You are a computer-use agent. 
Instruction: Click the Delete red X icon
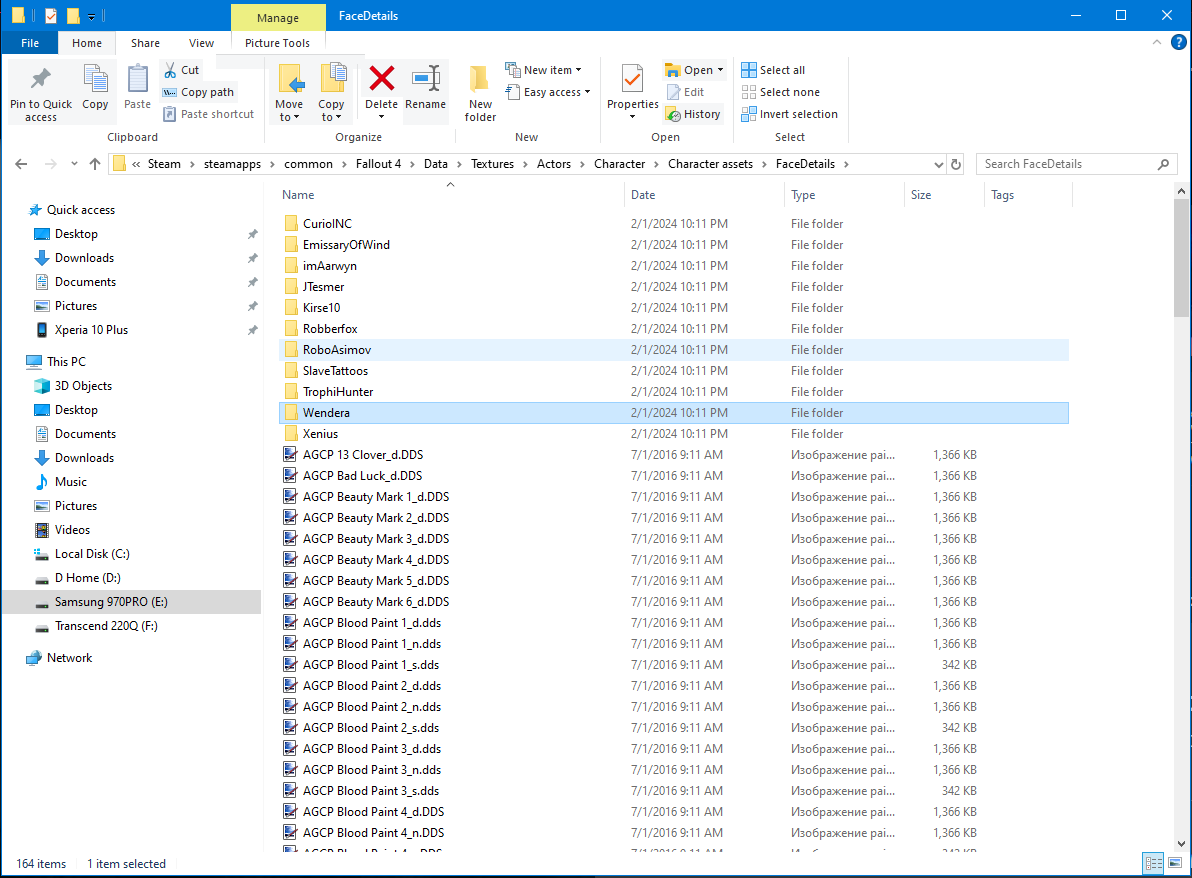click(x=381, y=80)
